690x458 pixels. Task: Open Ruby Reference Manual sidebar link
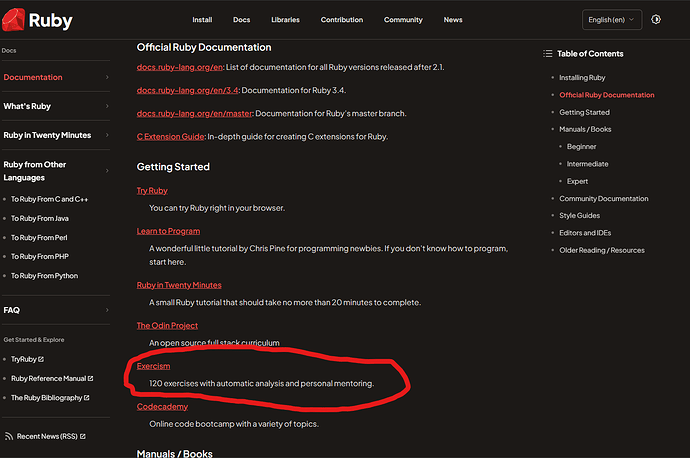[48, 378]
